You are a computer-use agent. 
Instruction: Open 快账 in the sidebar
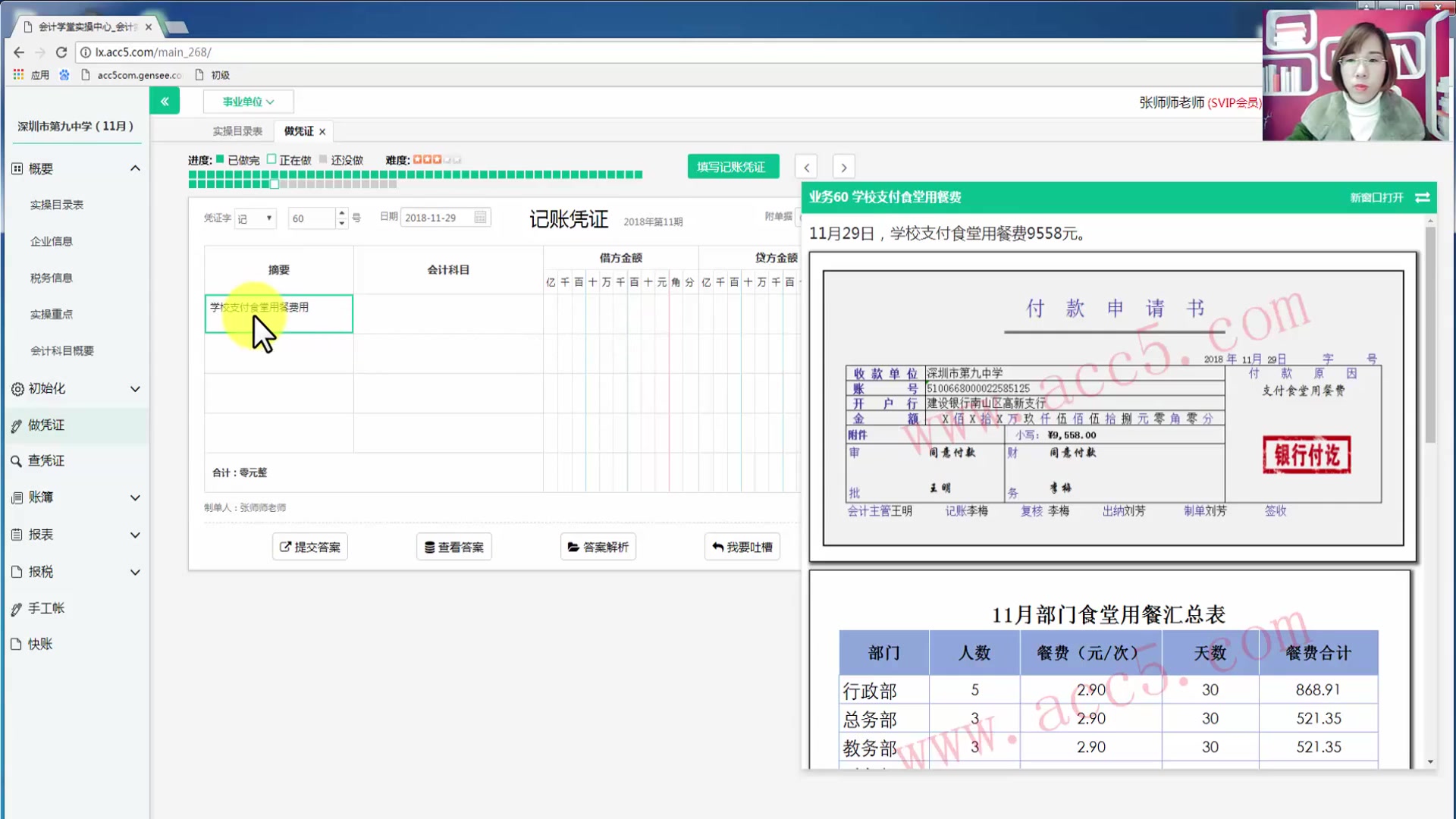coord(40,644)
